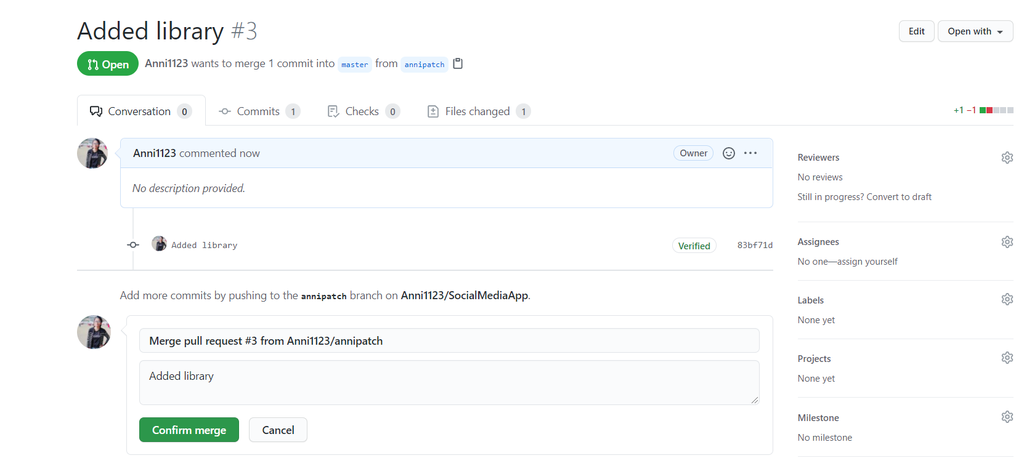The width and height of the screenshot is (1024, 466).
Task: Click the Milestone gear icon
Action: pos(1007,417)
